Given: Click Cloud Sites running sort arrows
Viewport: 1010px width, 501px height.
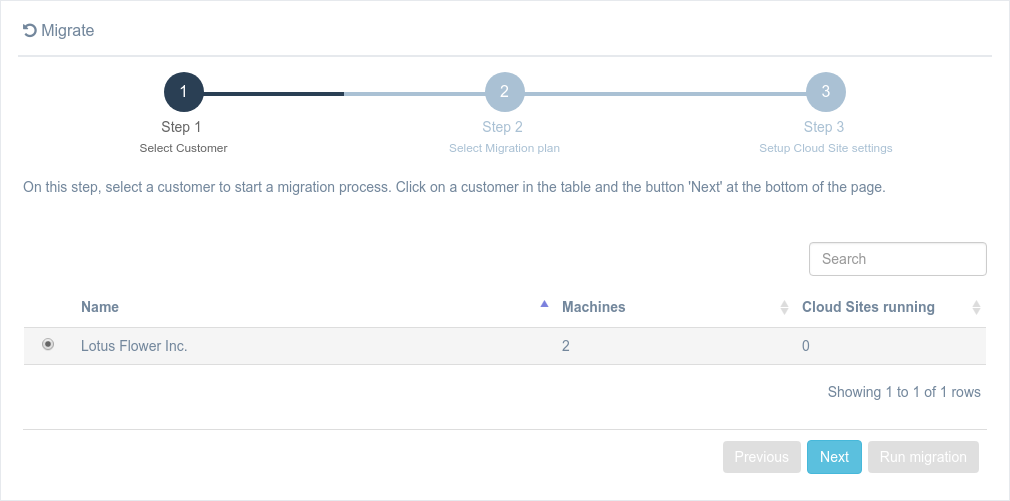Looking at the screenshot, I should (977, 308).
